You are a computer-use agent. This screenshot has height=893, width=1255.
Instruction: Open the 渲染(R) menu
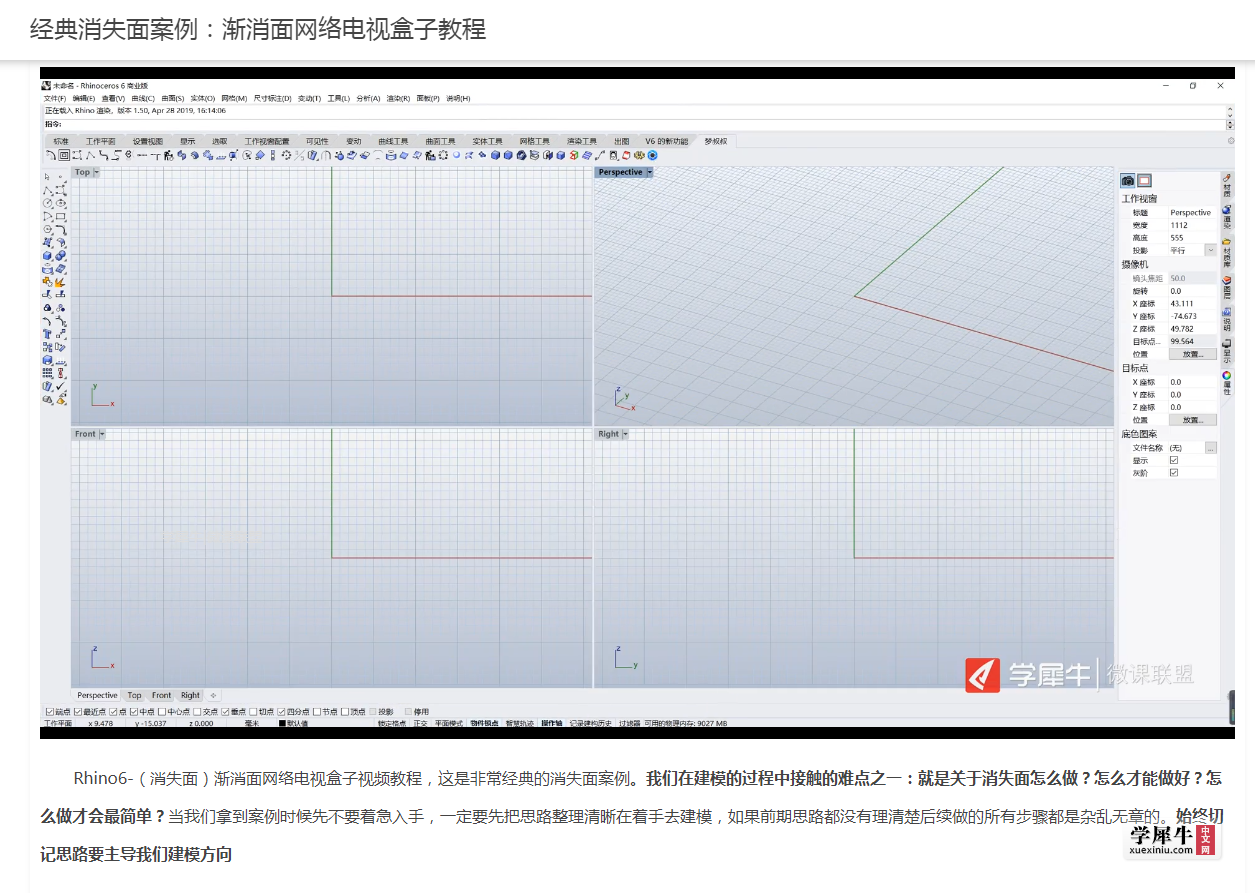coord(399,98)
